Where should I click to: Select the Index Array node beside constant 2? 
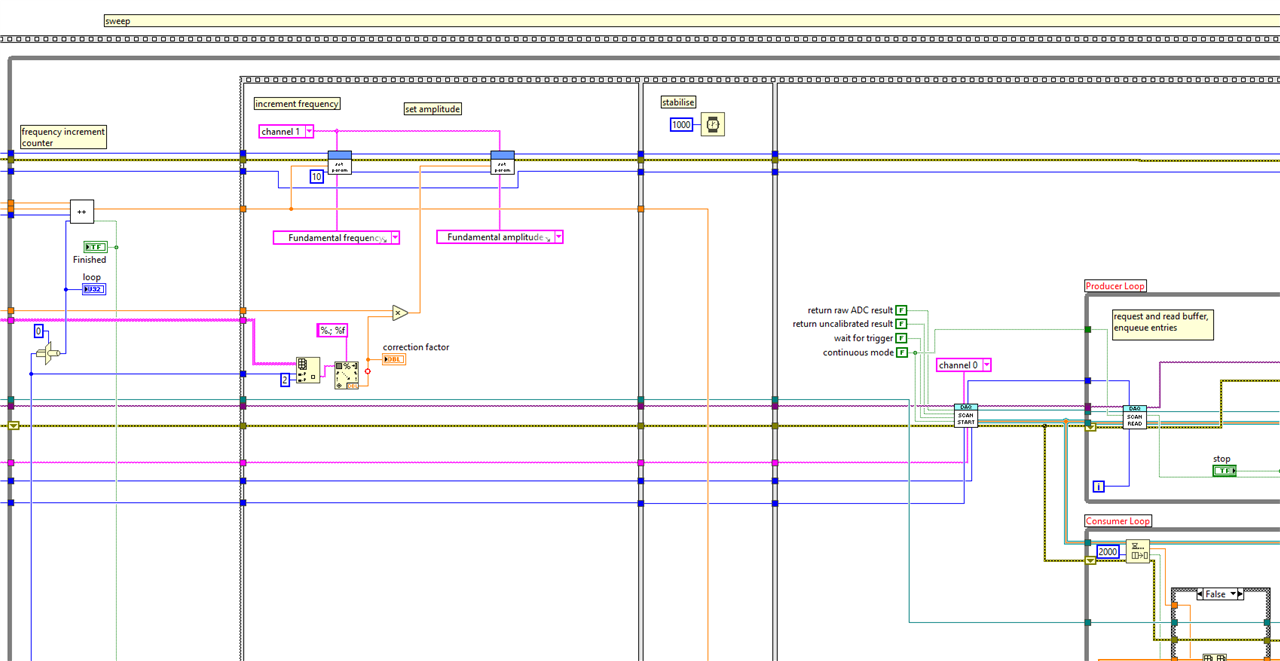tap(308, 371)
